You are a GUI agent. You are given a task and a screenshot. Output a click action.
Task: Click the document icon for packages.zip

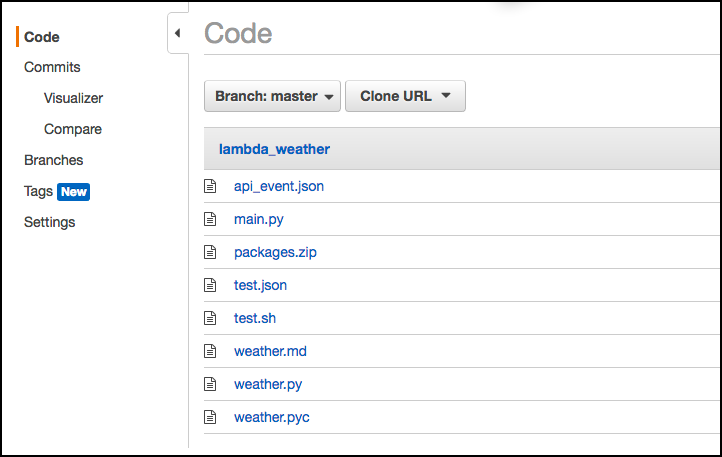pyautogui.click(x=210, y=252)
